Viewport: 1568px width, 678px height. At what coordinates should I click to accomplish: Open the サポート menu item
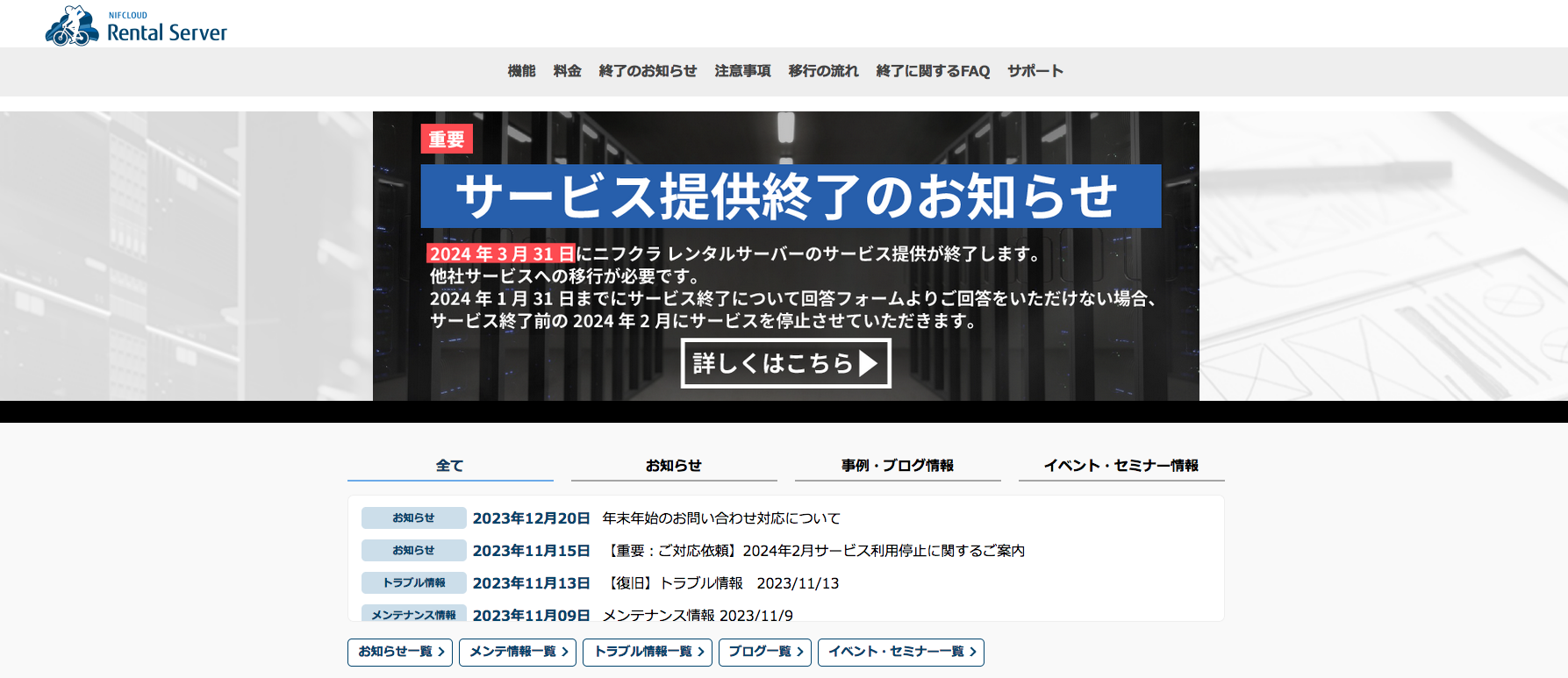point(1035,71)
